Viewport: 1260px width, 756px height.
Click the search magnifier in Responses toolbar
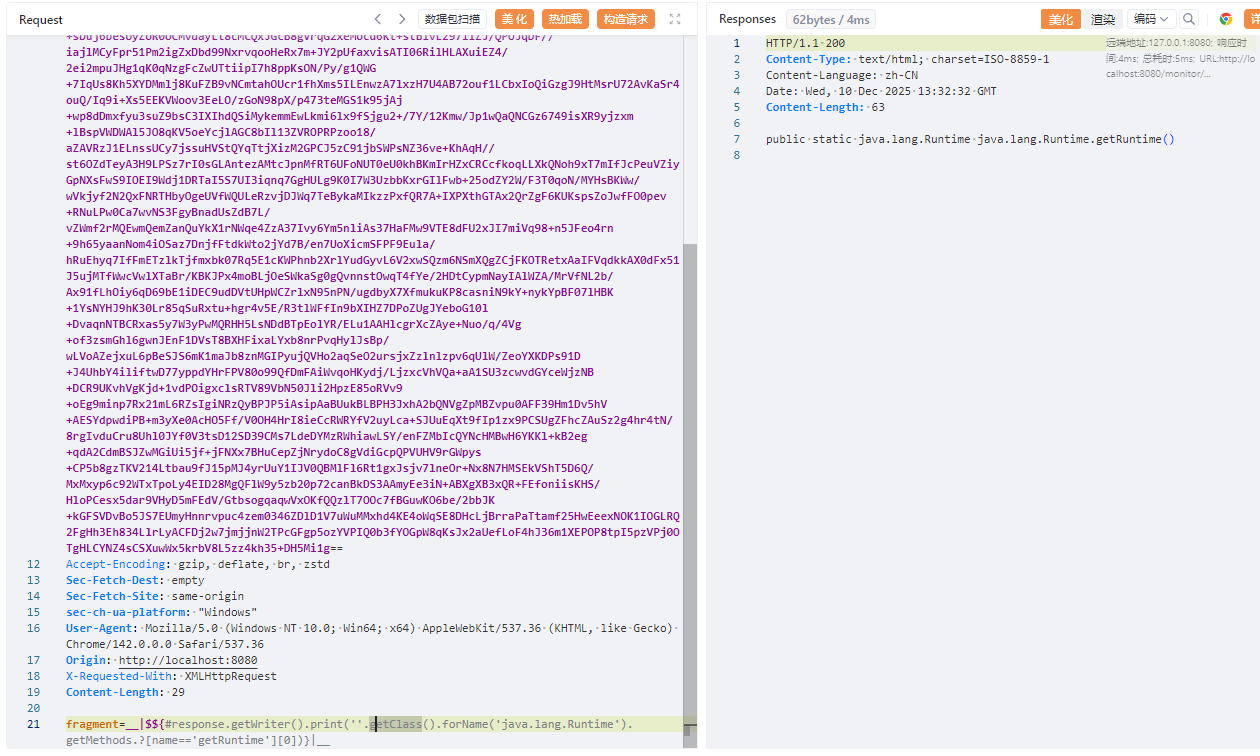tap(1188, 19)
